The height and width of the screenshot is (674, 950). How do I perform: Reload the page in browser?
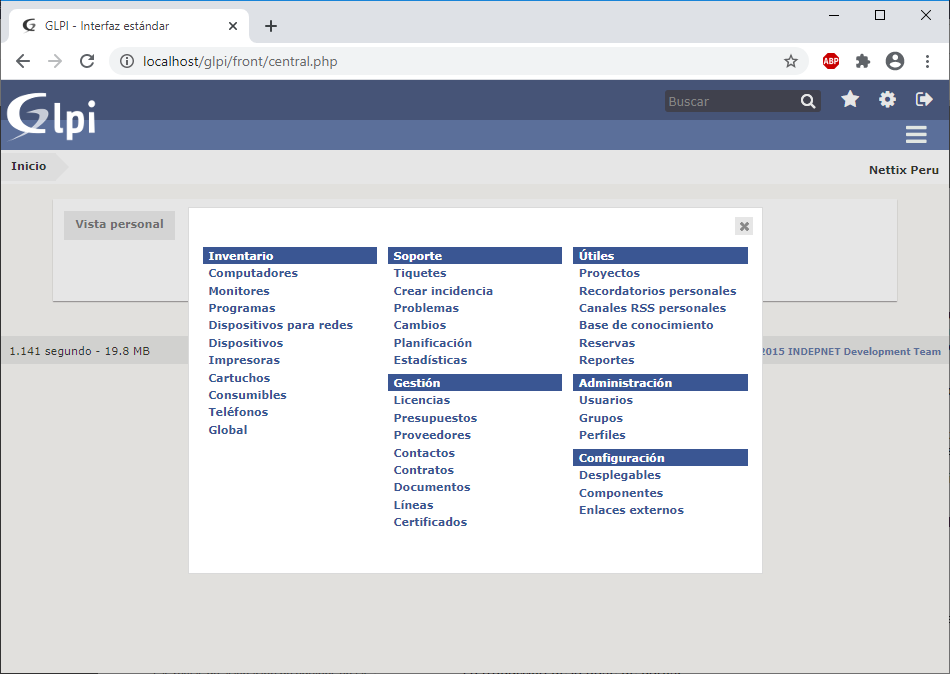tap(87, 61)
